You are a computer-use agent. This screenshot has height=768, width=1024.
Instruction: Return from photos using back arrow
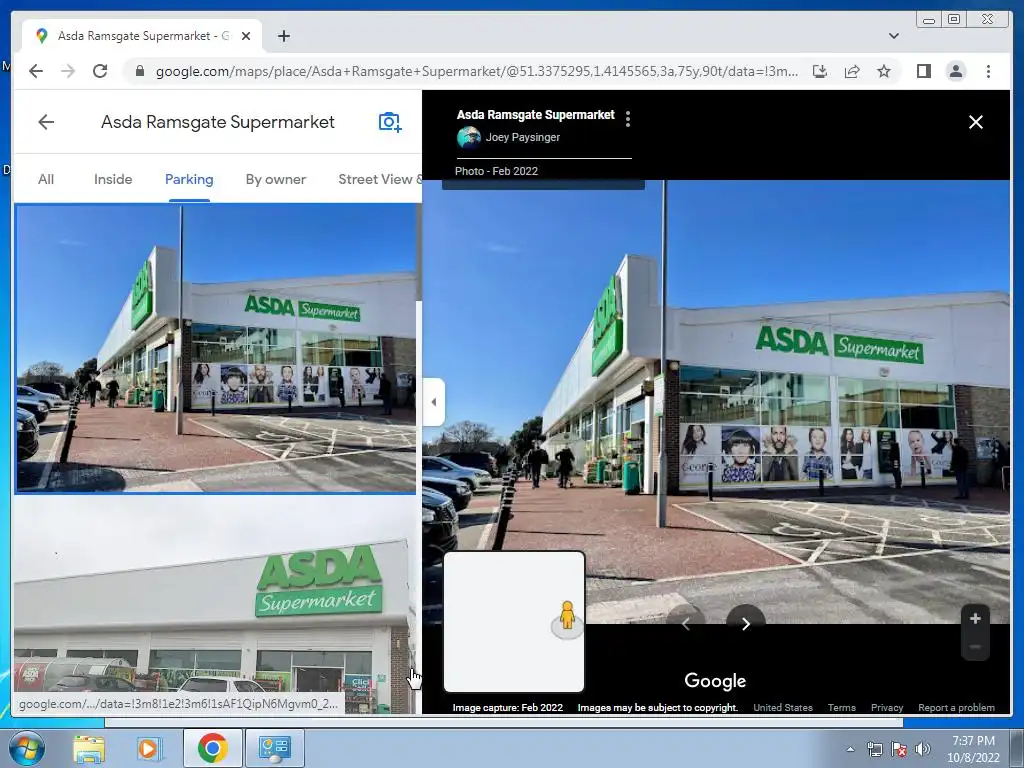[x=46, y=122]
